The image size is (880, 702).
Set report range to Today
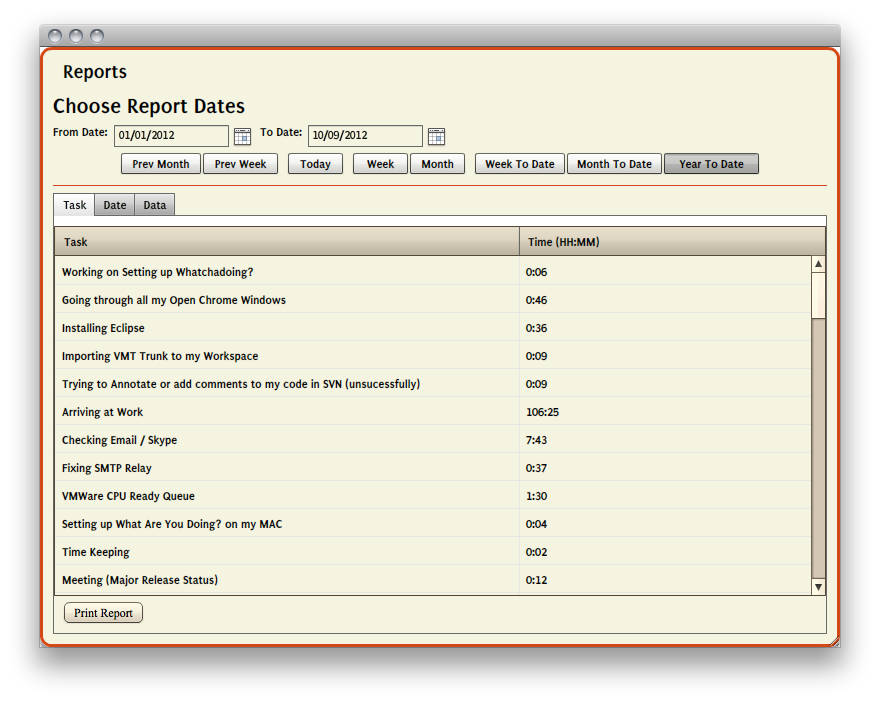click(315, 164)
